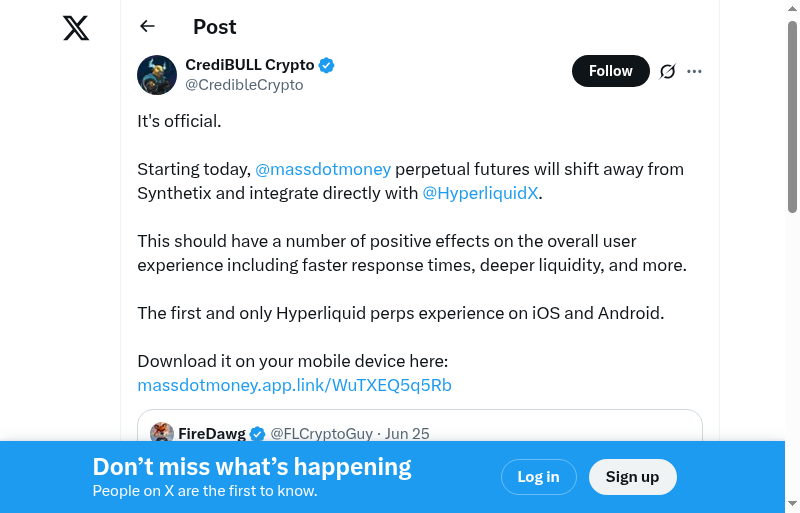Viewport: 800px width, 513px height.
Task: Click FireDawg's verified badge
Action: tap(258, 433)
